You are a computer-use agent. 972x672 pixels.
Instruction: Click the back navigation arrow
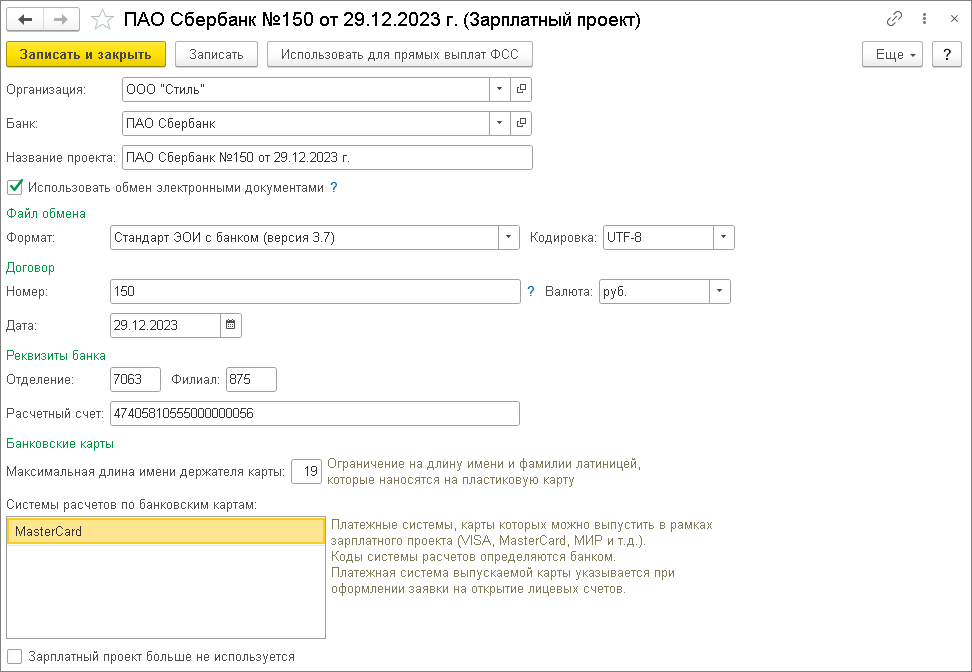click(26, 19)
